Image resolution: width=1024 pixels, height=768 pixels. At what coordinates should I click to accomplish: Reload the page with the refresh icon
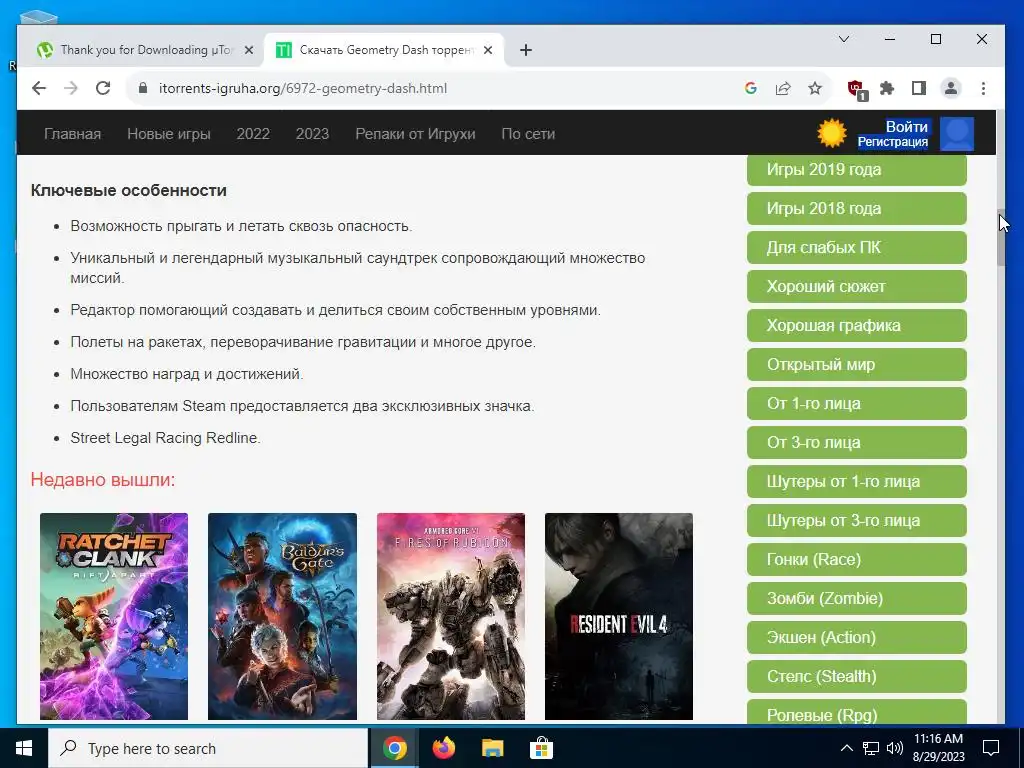(x=103, y=88)
